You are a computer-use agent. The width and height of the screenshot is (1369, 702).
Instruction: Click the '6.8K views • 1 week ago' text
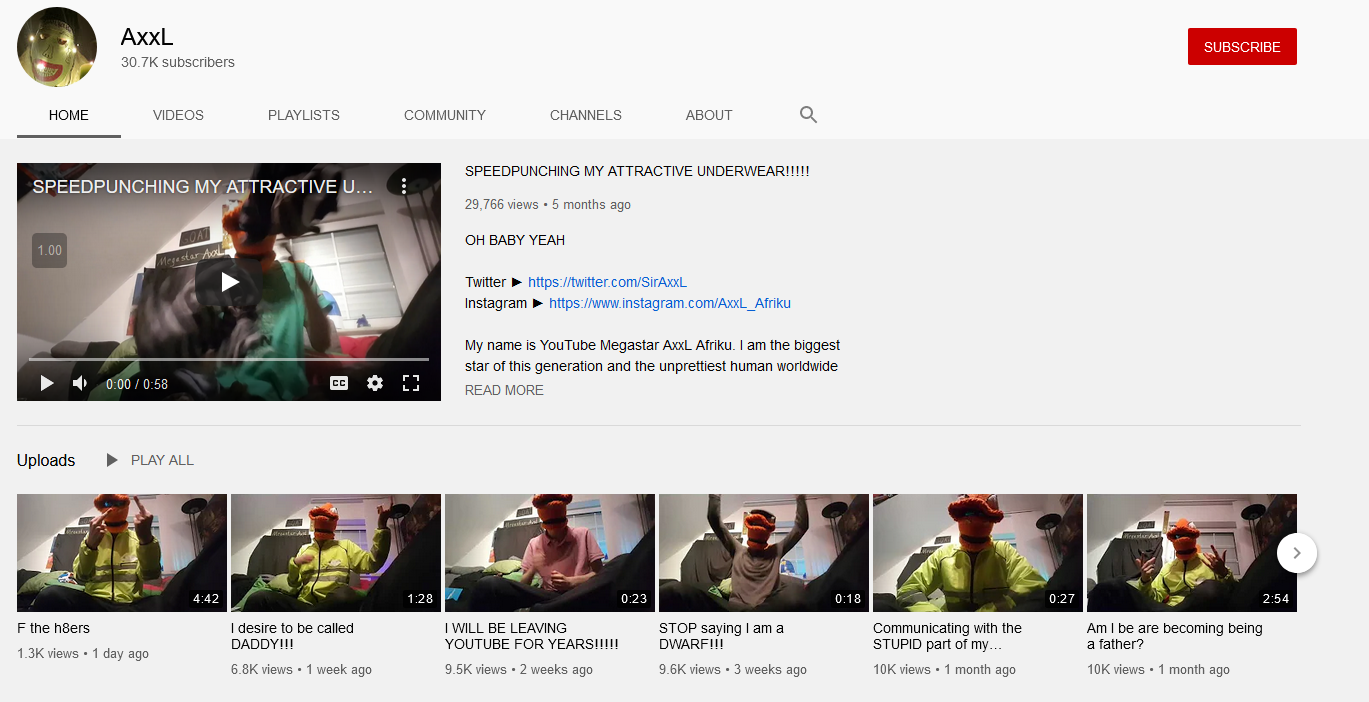click(x=301, y=669)
